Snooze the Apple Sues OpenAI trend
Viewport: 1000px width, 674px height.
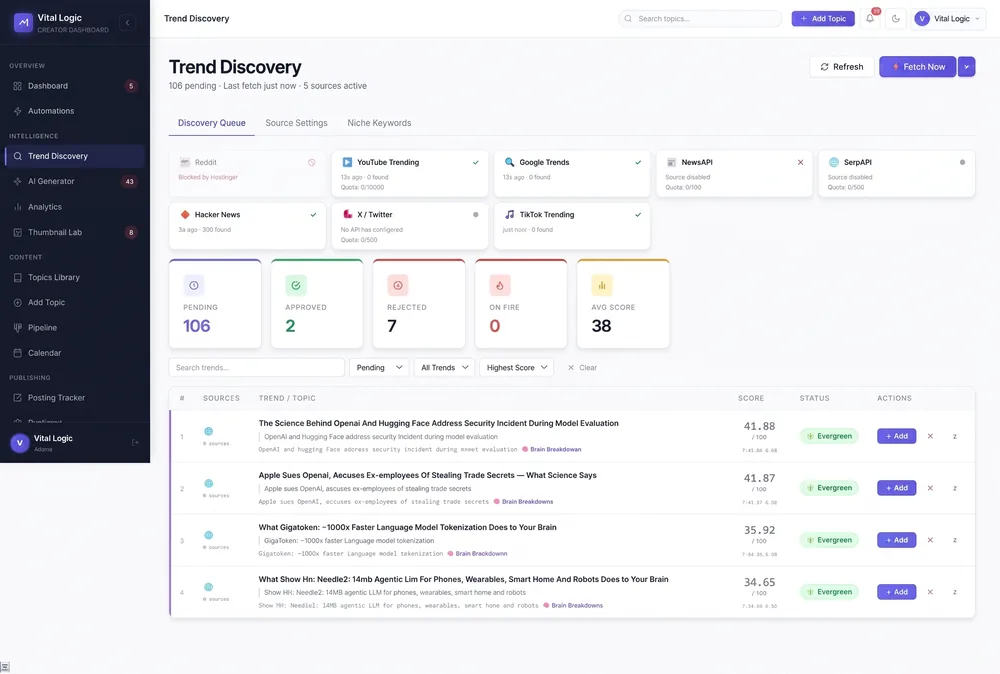point(955,488)
